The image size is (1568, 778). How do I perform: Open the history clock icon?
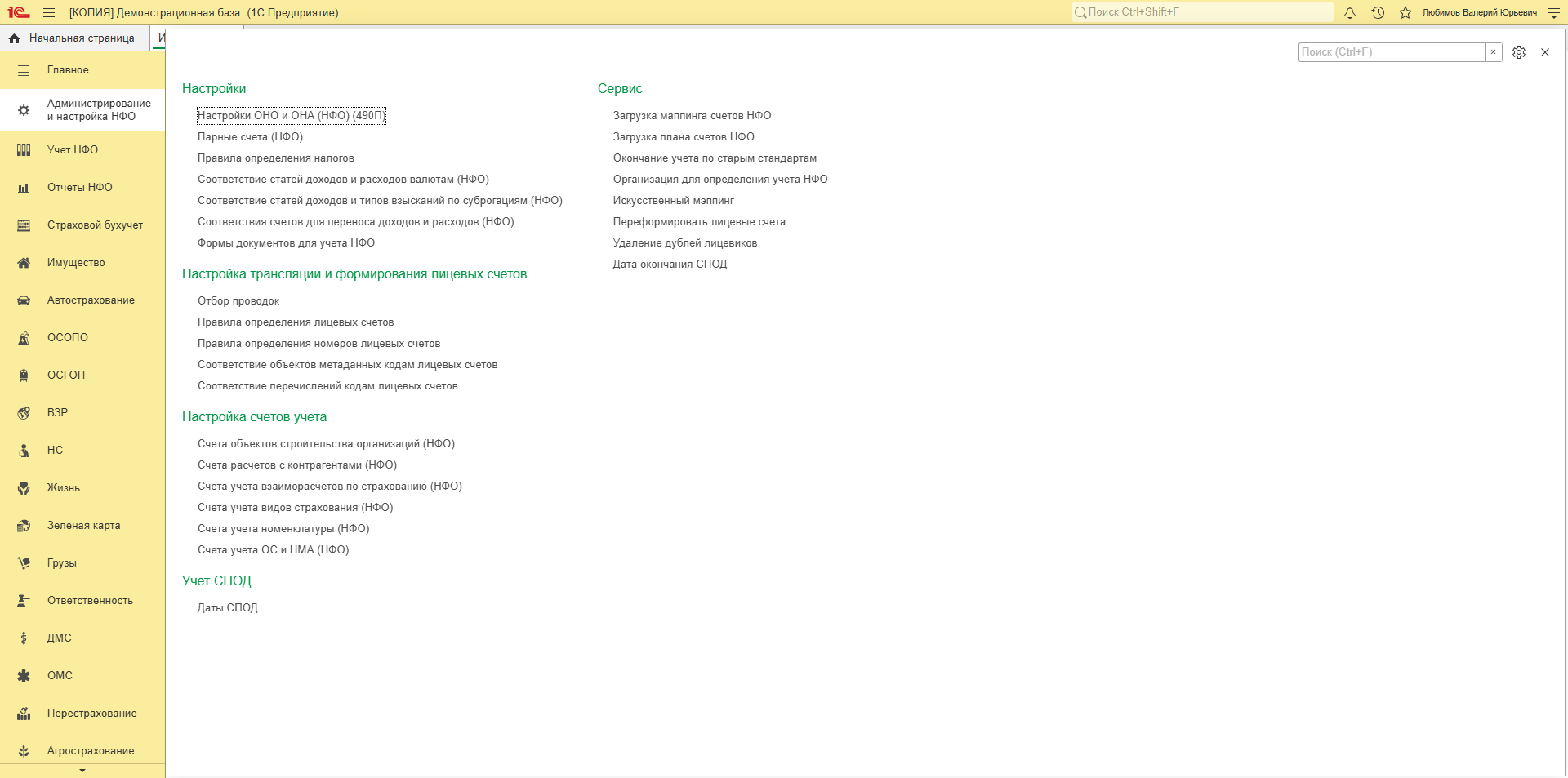pos(1378,12)
